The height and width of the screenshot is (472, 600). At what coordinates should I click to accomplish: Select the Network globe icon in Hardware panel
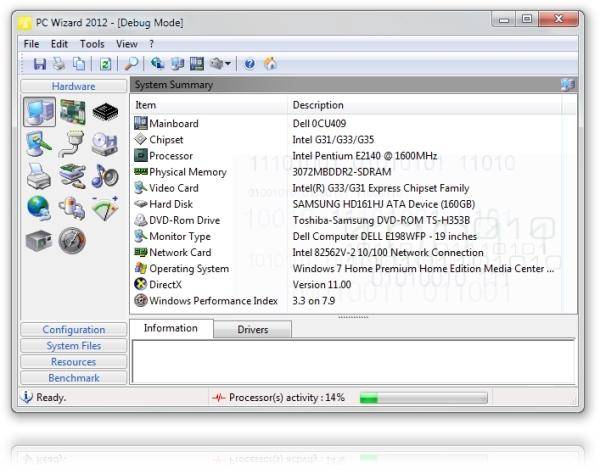click(39, 208)
